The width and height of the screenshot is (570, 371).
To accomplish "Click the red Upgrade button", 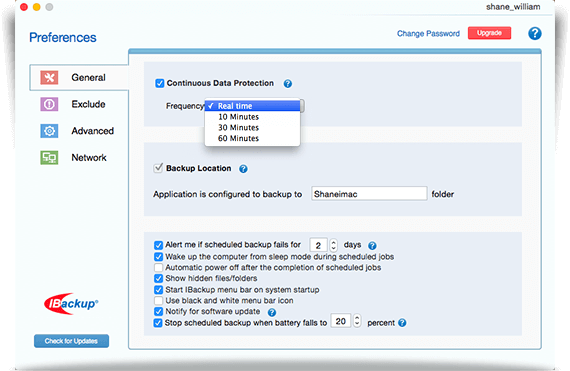I will tap(489, 33).
